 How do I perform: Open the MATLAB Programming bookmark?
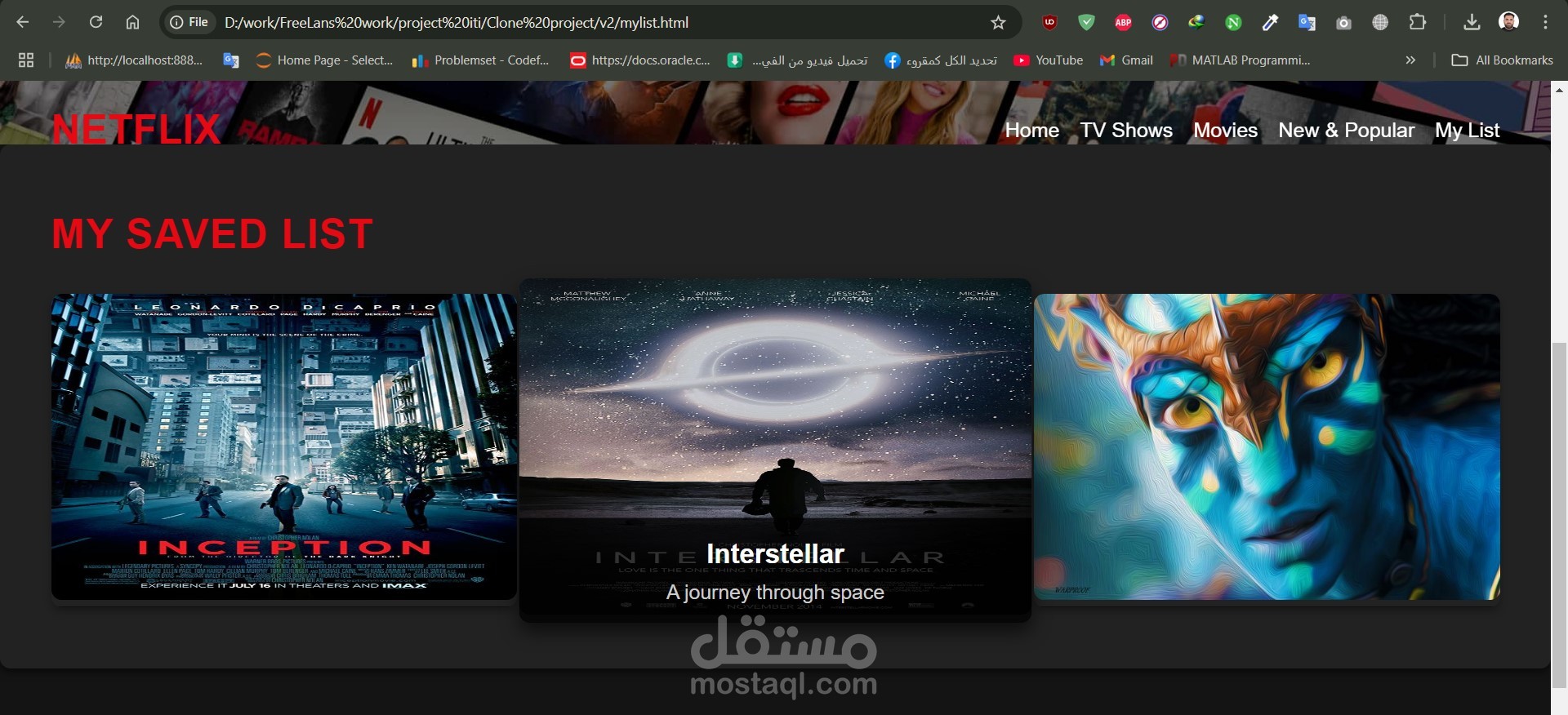[x=1240, y=60]
